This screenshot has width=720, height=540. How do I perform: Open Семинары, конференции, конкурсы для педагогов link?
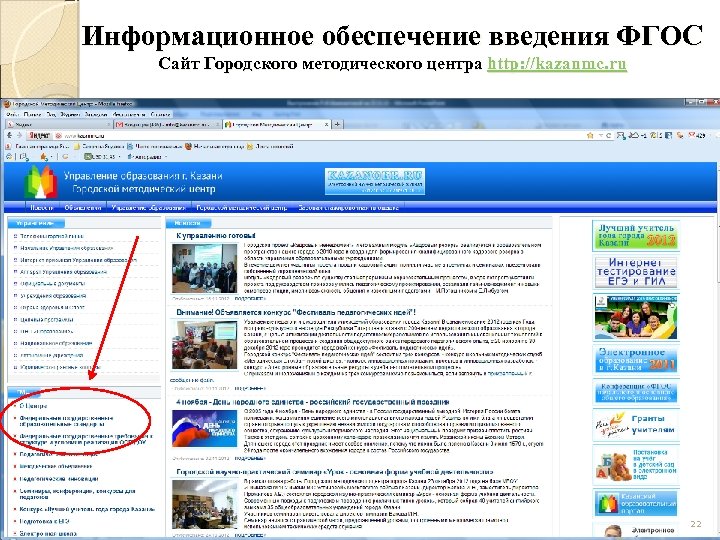coord(78,494)
